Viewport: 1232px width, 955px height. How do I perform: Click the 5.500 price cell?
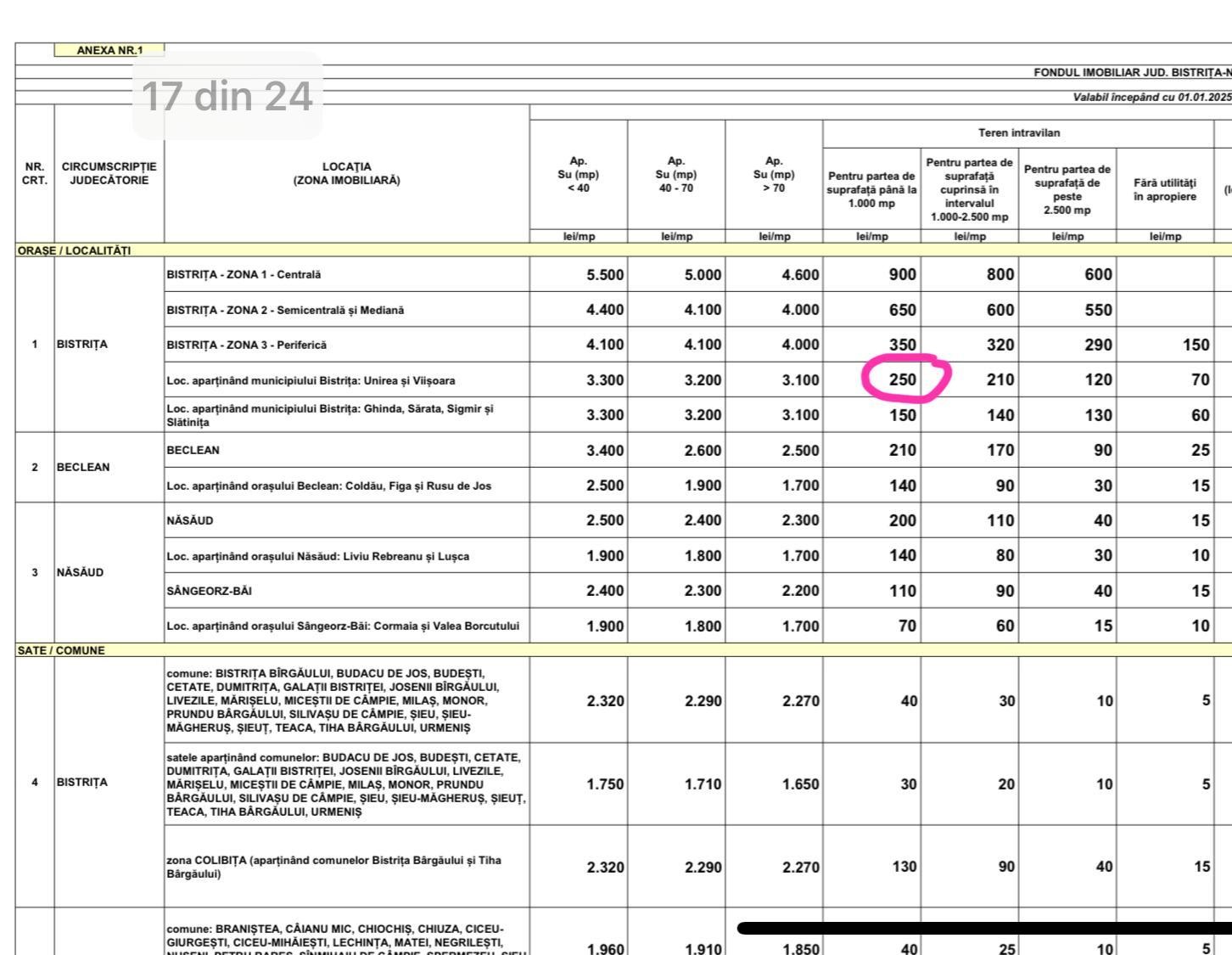(604, 275)
